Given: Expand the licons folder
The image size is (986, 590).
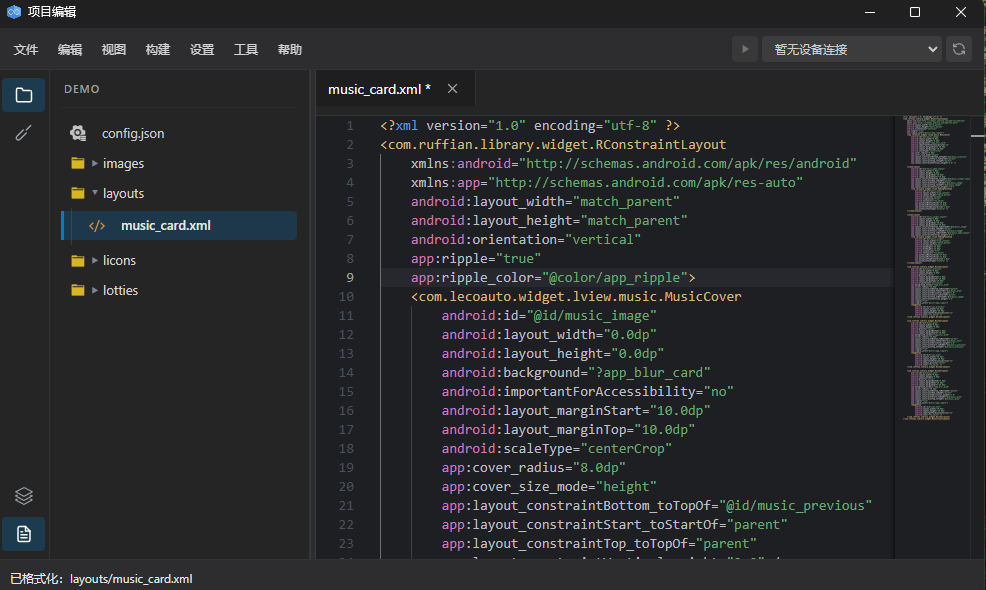Looking at the screenshot, I should point(95,260).
